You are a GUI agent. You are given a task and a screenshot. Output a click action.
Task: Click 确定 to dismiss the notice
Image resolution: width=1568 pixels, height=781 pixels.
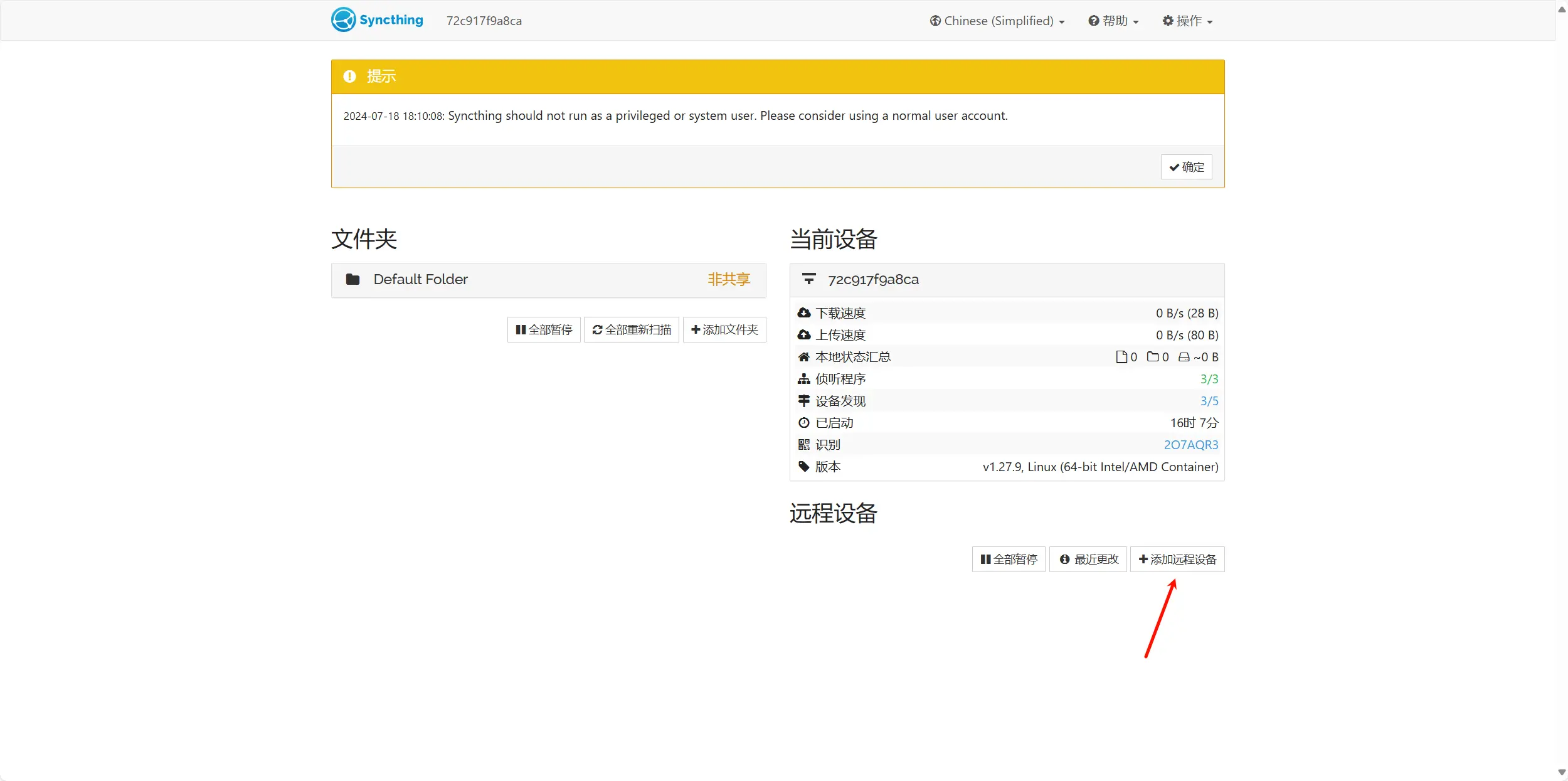[1186, 167]
